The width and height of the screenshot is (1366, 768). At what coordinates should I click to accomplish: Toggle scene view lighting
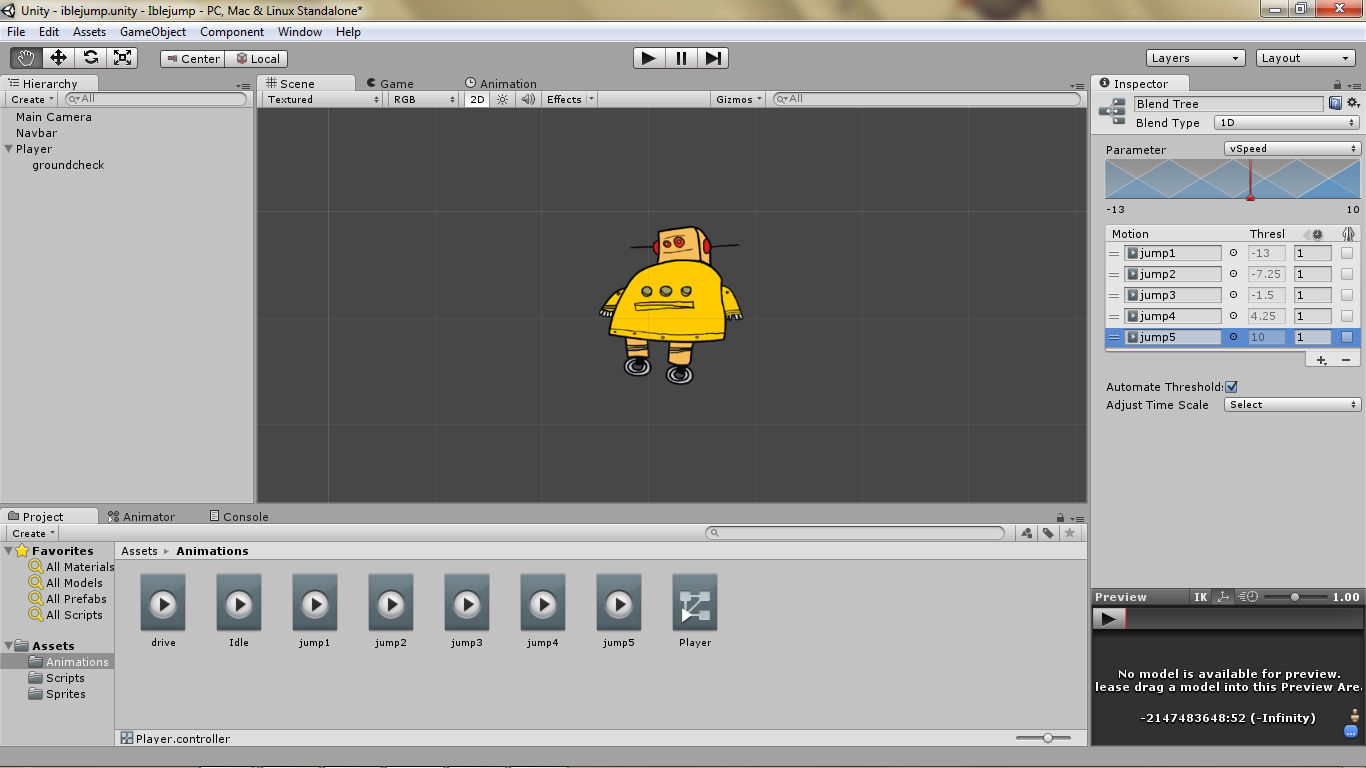pyautogui.click(x=501, y=99)
